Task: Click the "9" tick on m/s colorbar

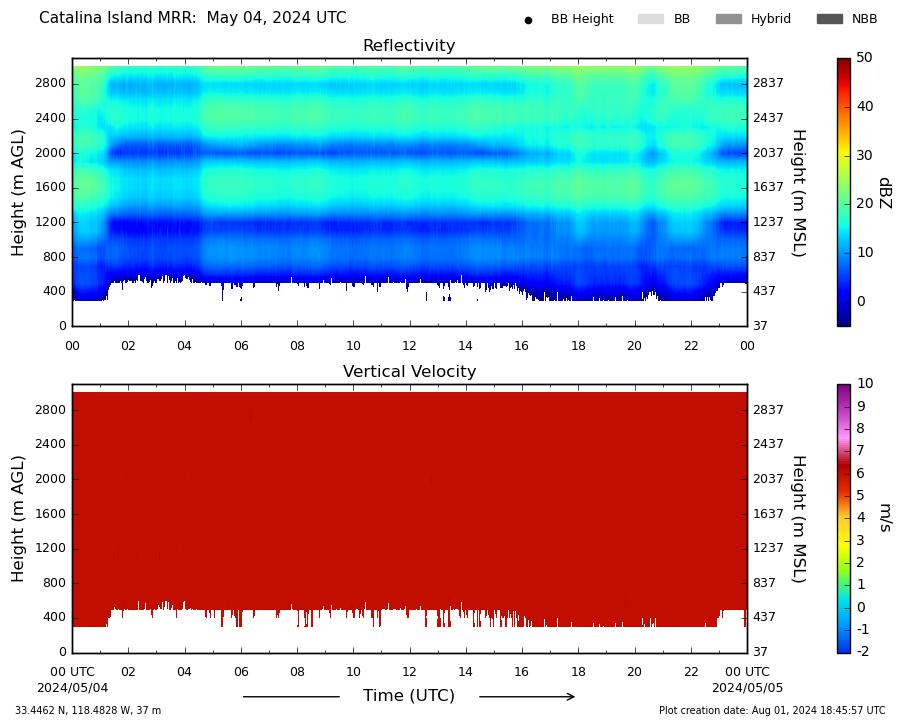Action: (860, 406)
